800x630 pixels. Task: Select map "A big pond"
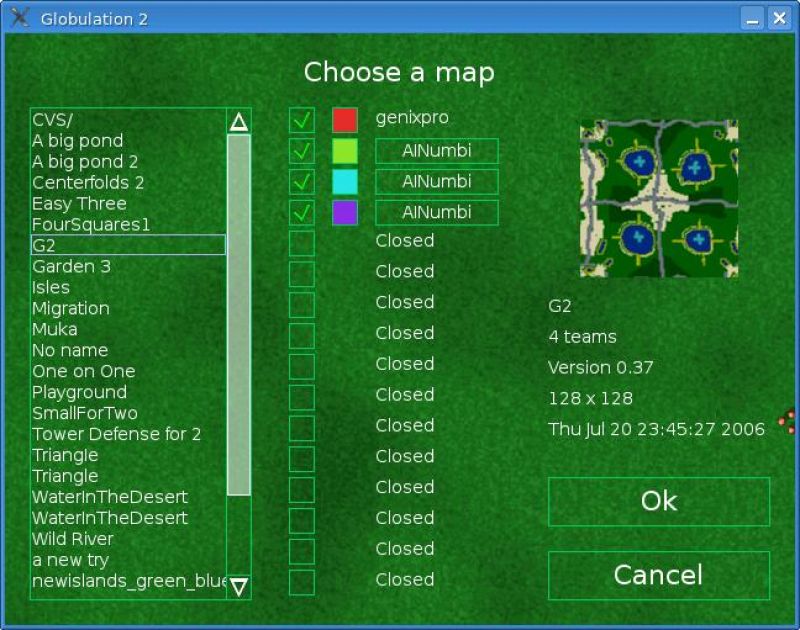point(128,141)
